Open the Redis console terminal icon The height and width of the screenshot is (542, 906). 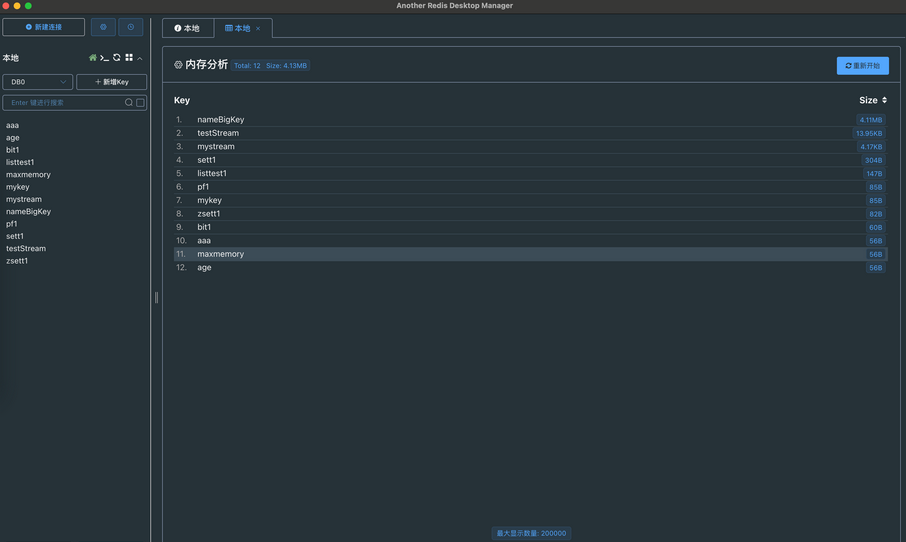tap(105, 58)
